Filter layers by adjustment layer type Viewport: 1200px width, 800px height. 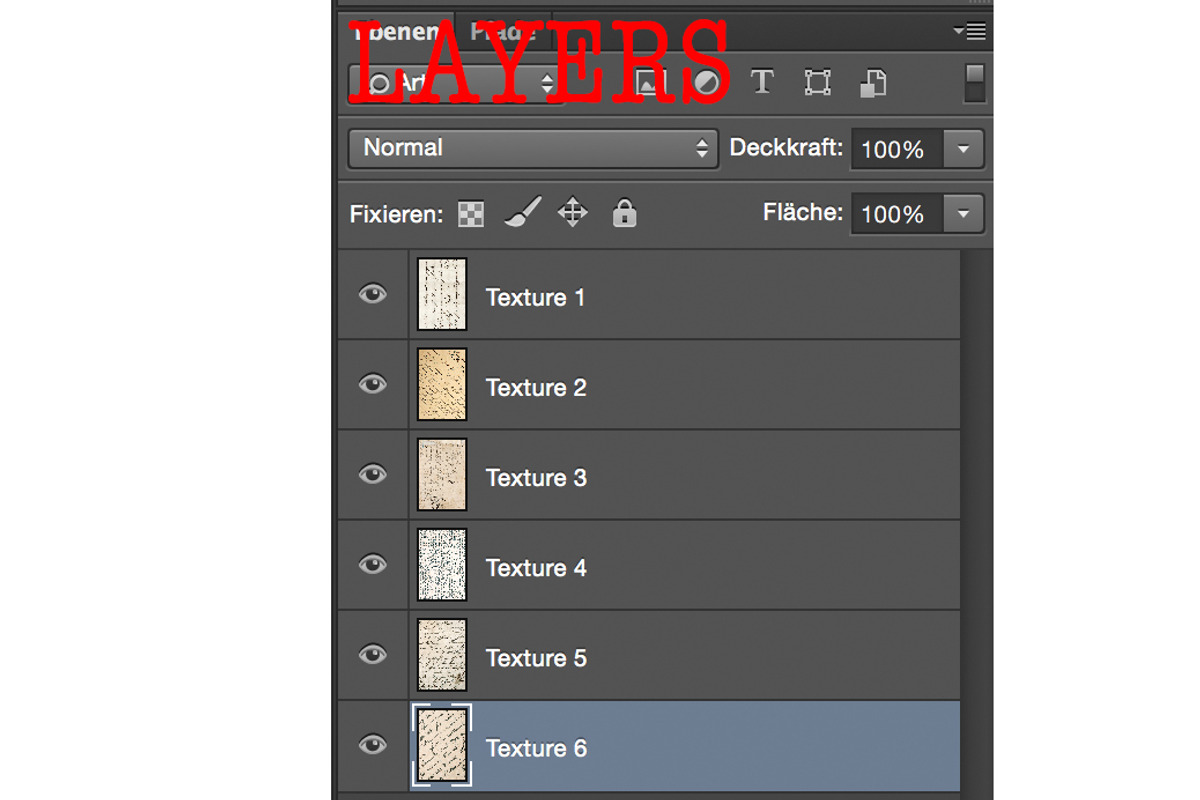(x=706, y=82)
